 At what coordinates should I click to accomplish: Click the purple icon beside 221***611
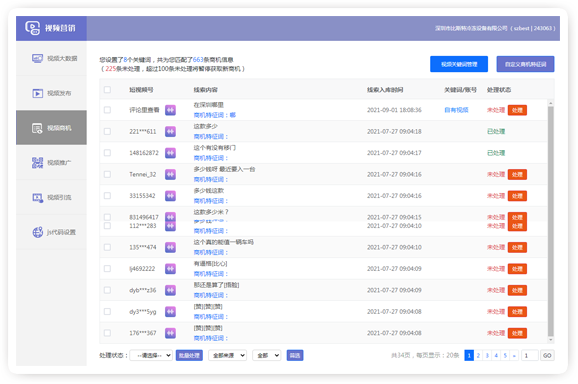tap(170, 132)
